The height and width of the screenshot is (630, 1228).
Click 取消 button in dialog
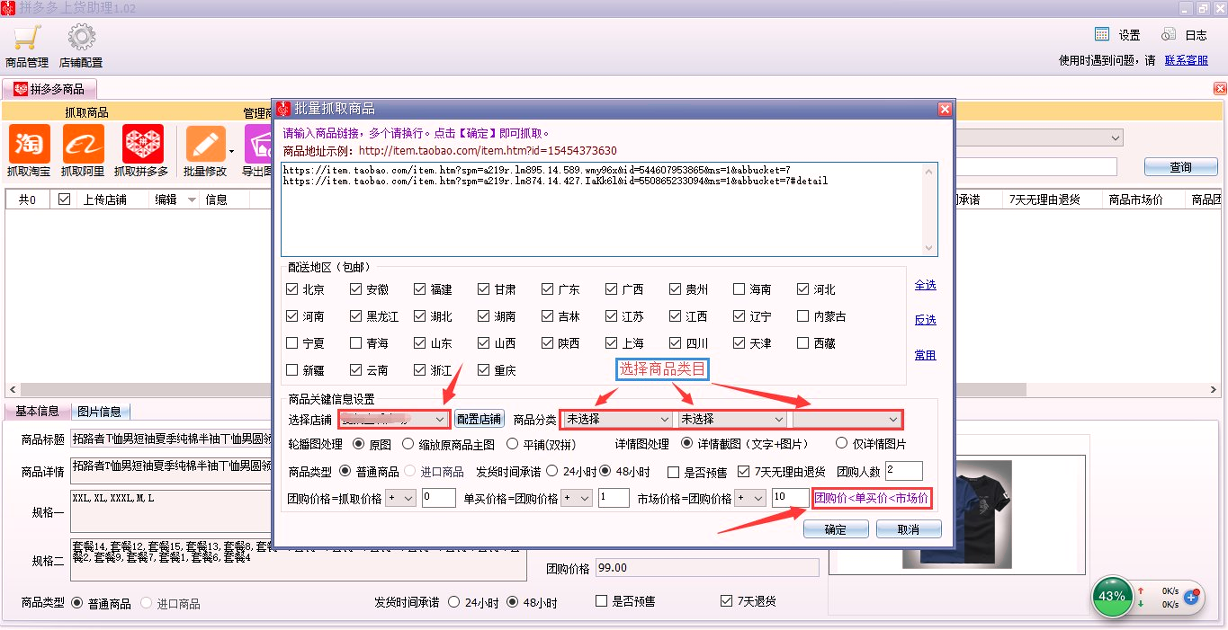[x=909, y=530]
